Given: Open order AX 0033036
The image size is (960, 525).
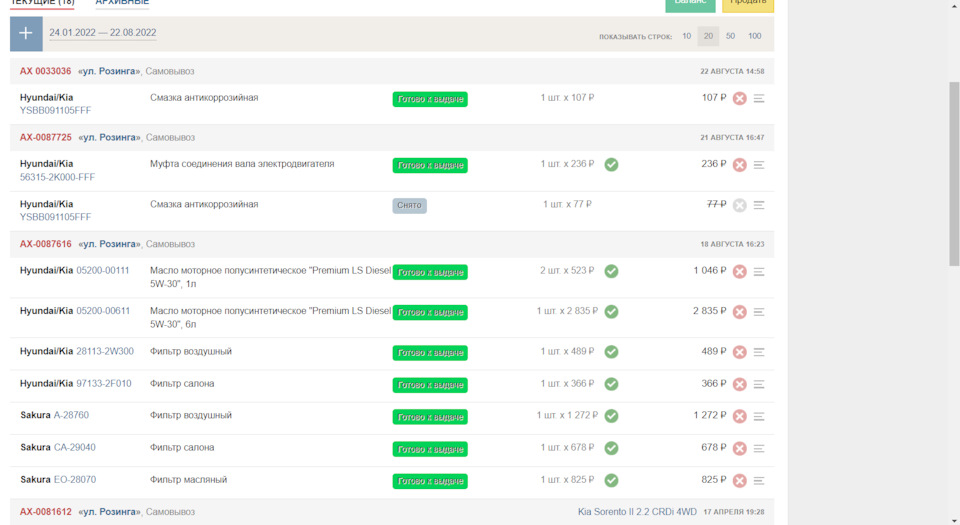Looking at the screenshot, I should coord(45,71).
